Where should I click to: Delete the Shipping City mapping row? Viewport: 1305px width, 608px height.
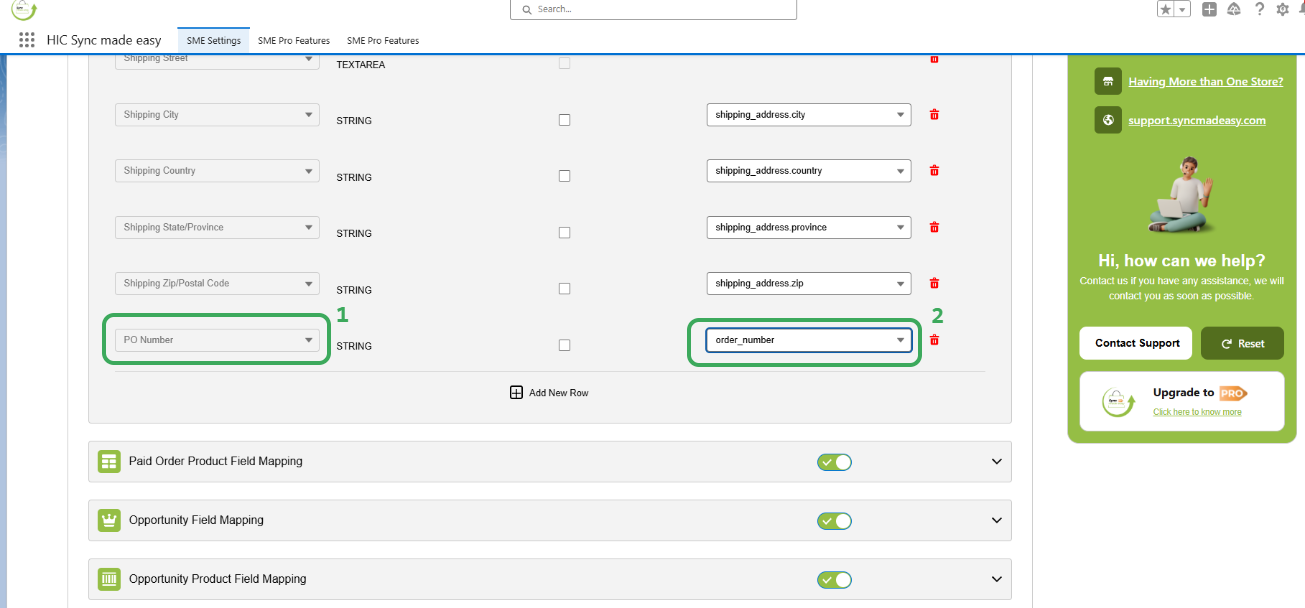tap(934, 115)
